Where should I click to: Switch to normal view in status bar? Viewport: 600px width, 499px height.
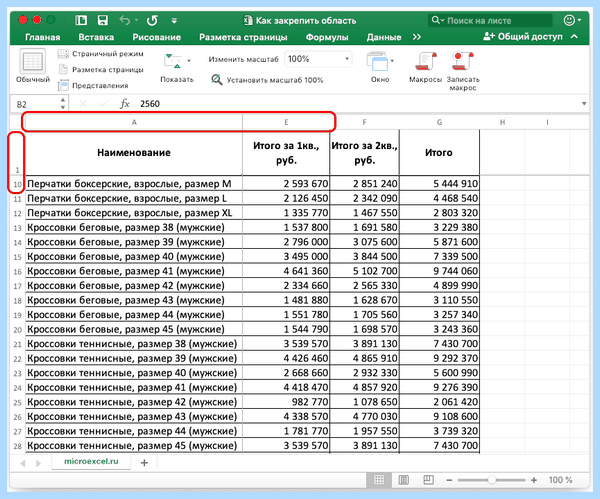coord(379,480)
